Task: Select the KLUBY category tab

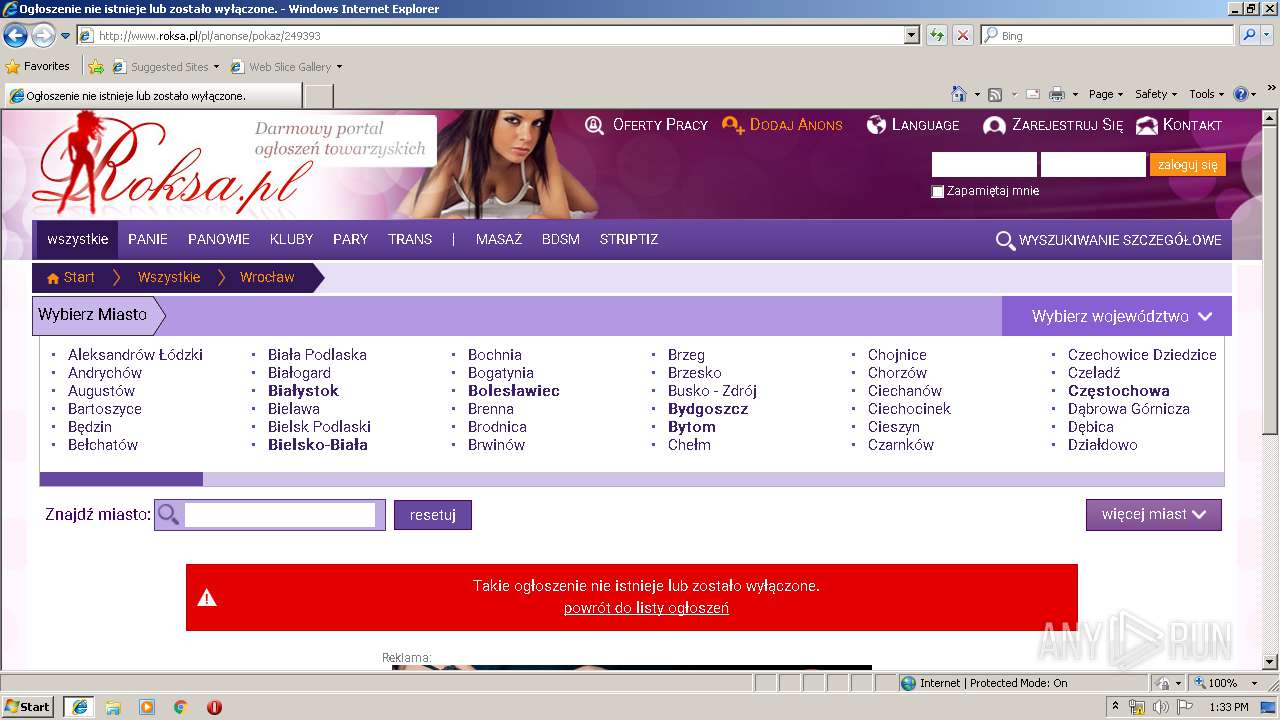Action: click(292, 240)
